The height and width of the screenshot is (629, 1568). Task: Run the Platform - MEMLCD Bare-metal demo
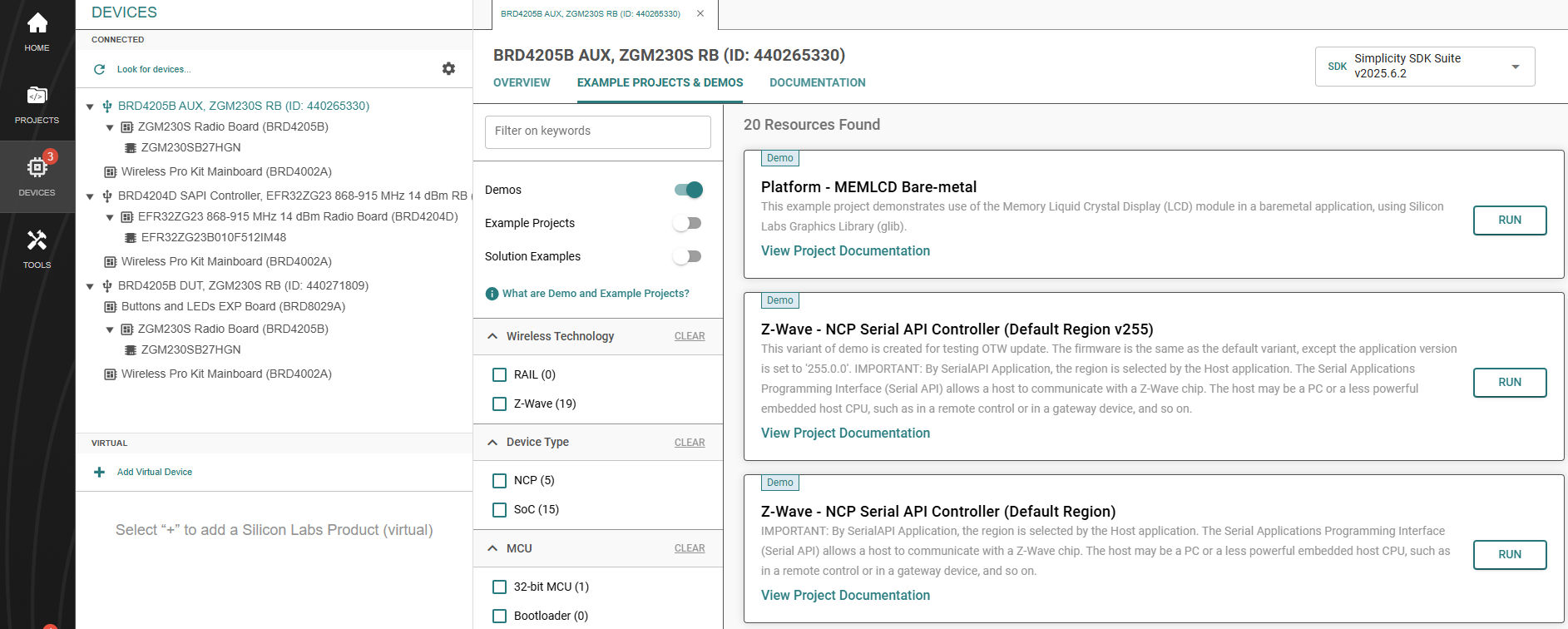pos(1510,220)
